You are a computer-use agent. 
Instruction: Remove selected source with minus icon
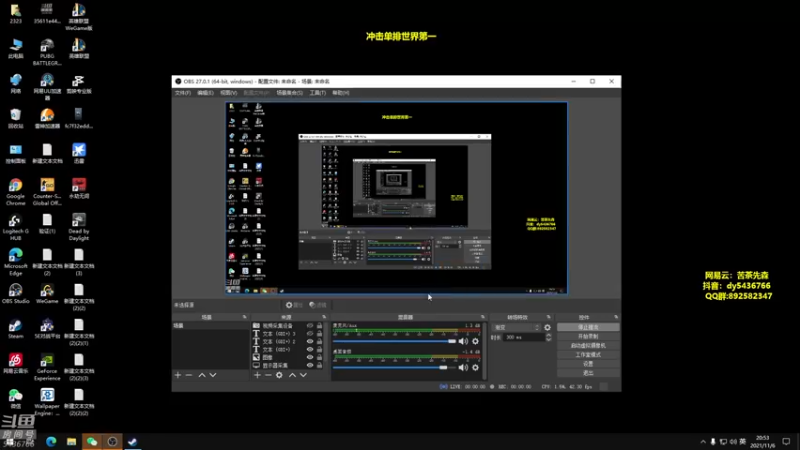268,375
